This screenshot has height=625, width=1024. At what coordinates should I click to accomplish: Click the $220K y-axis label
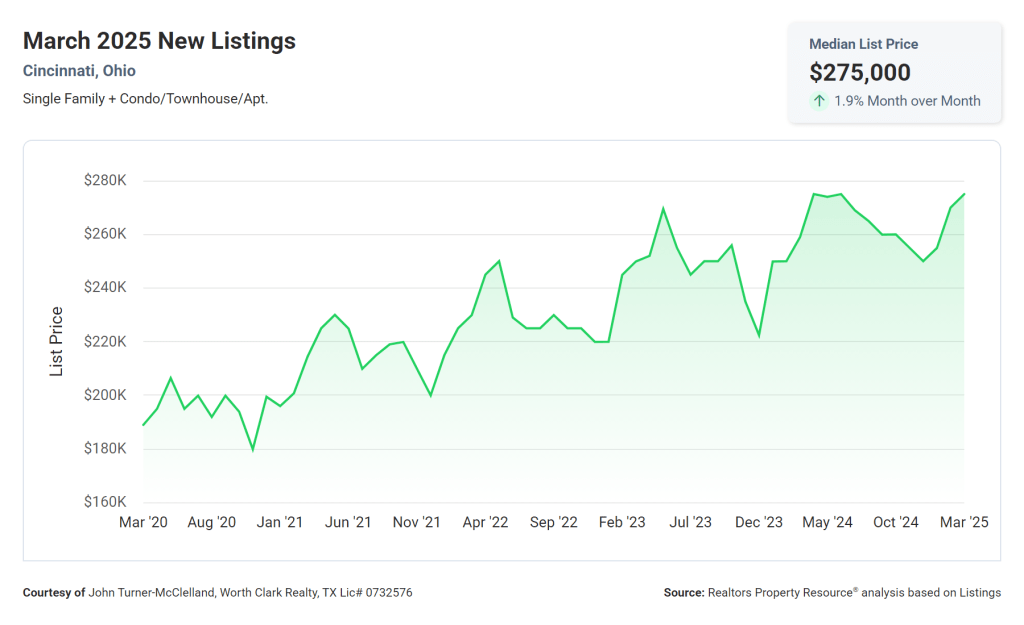105,341
